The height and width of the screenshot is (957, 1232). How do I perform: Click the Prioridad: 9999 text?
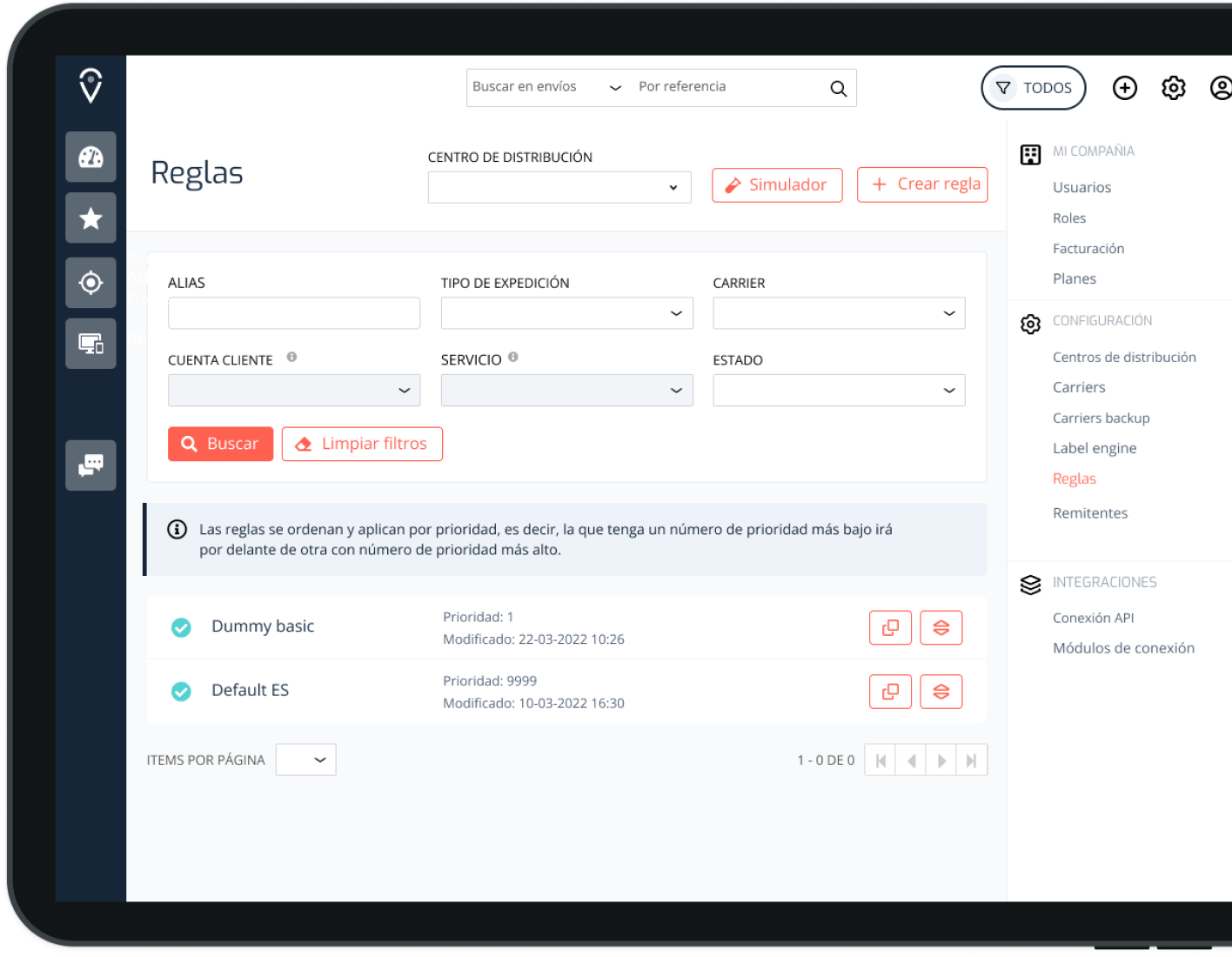[490, 681]
